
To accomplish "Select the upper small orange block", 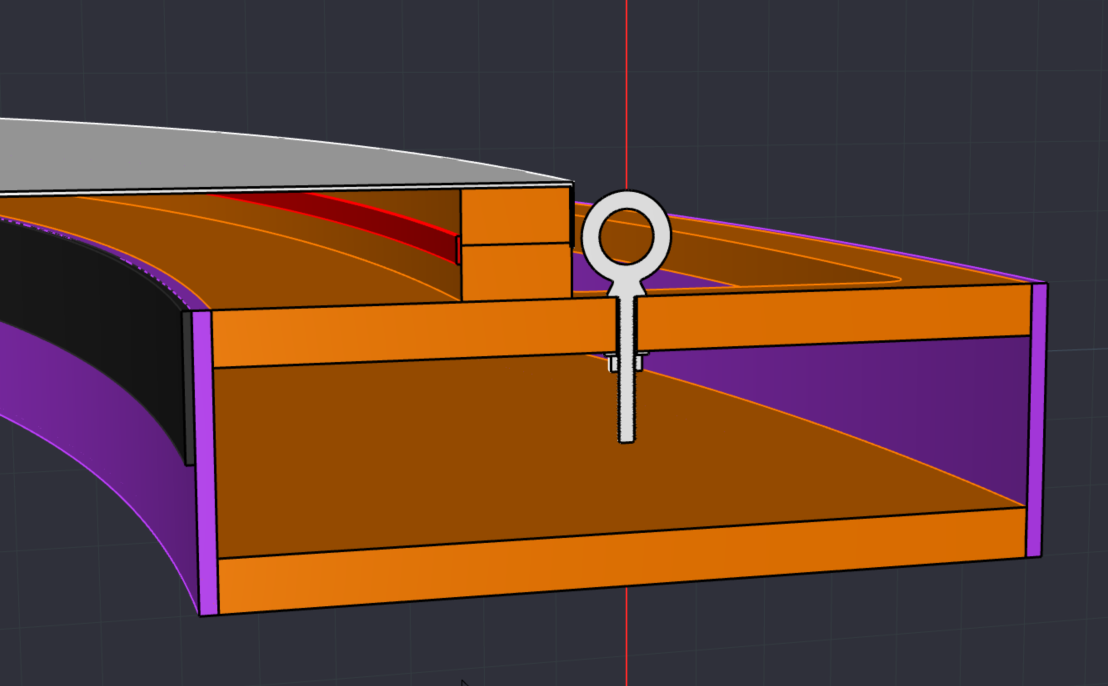I will (514, 217).
